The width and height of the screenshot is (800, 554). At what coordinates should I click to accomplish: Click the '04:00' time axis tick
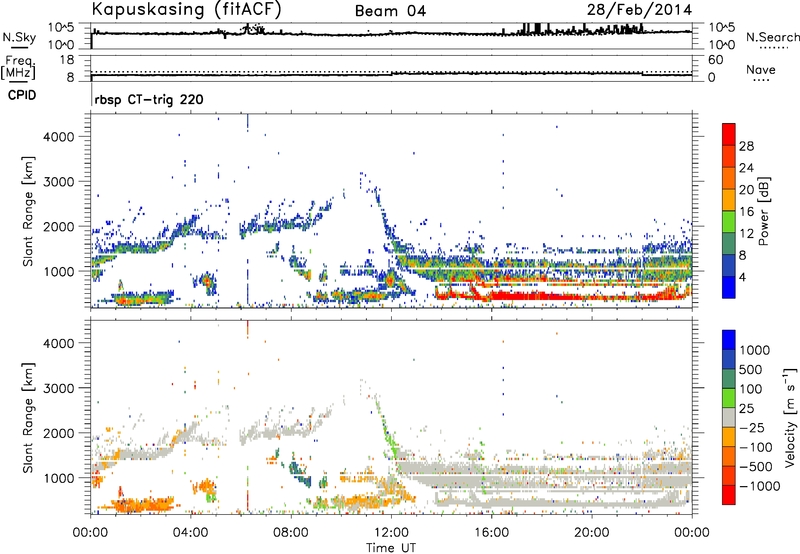[191, 533]
